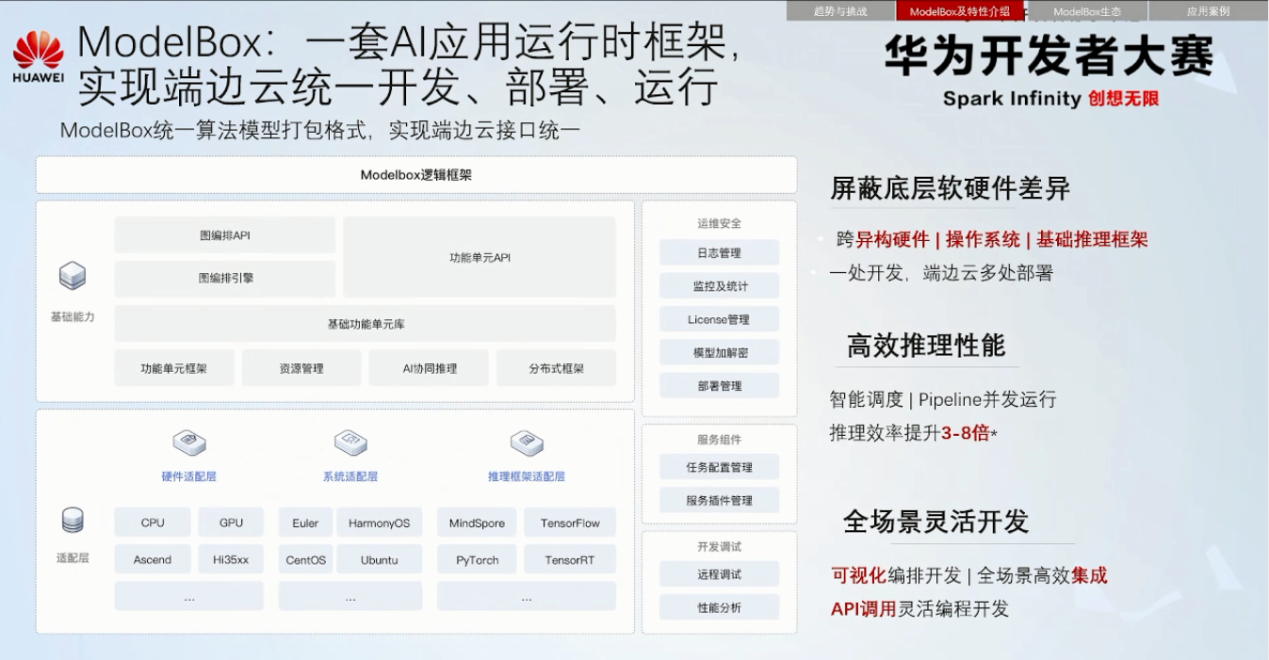Switch to the 趋势与挑战 tab
This screenshot has height=660, width=1269.
841,11
